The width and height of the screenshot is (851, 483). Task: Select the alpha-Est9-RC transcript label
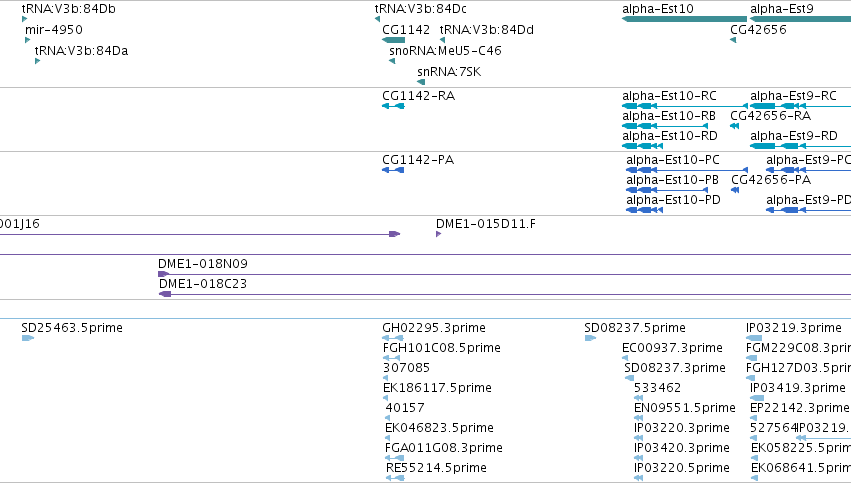(793, 96)
